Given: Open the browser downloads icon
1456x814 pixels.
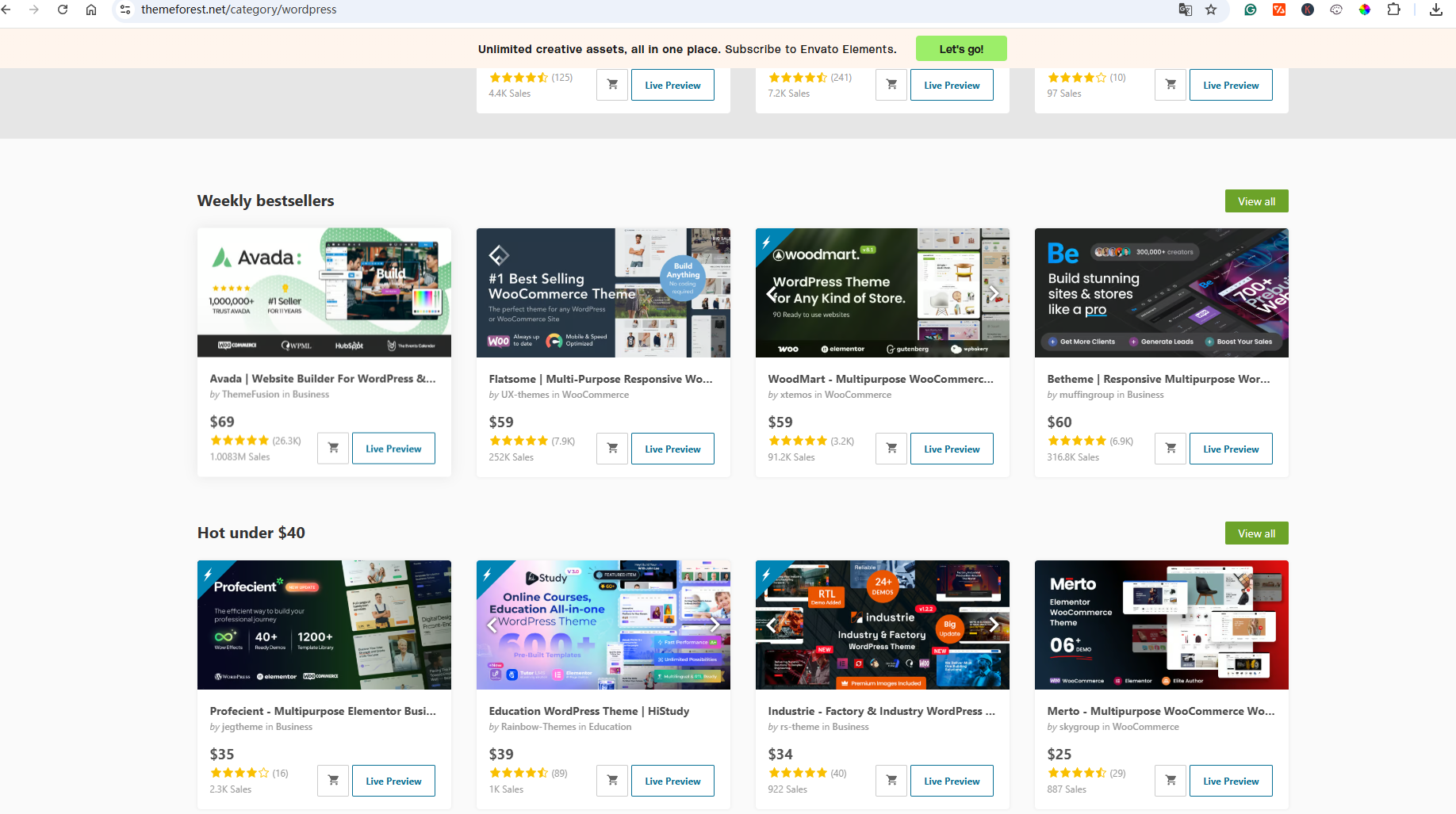Looking at the screenshot, I should click(x=1436, y=10).
